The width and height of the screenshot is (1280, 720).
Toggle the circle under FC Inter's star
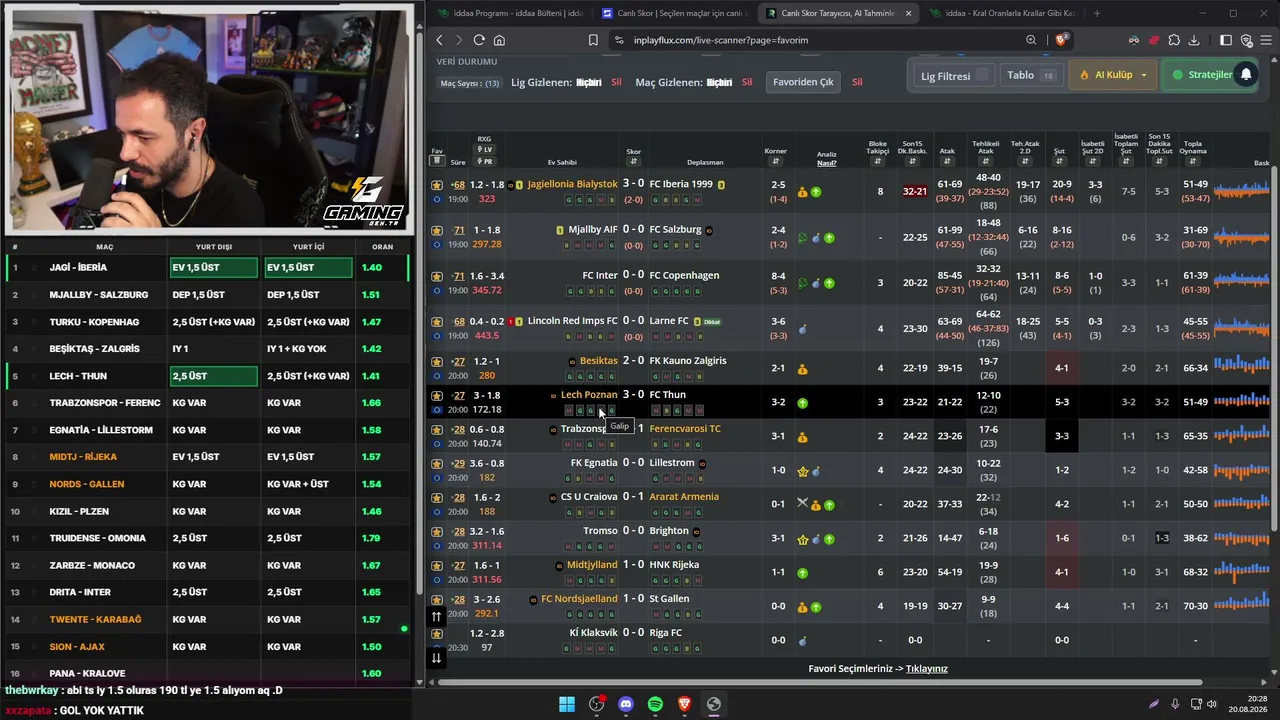point(437,290)
